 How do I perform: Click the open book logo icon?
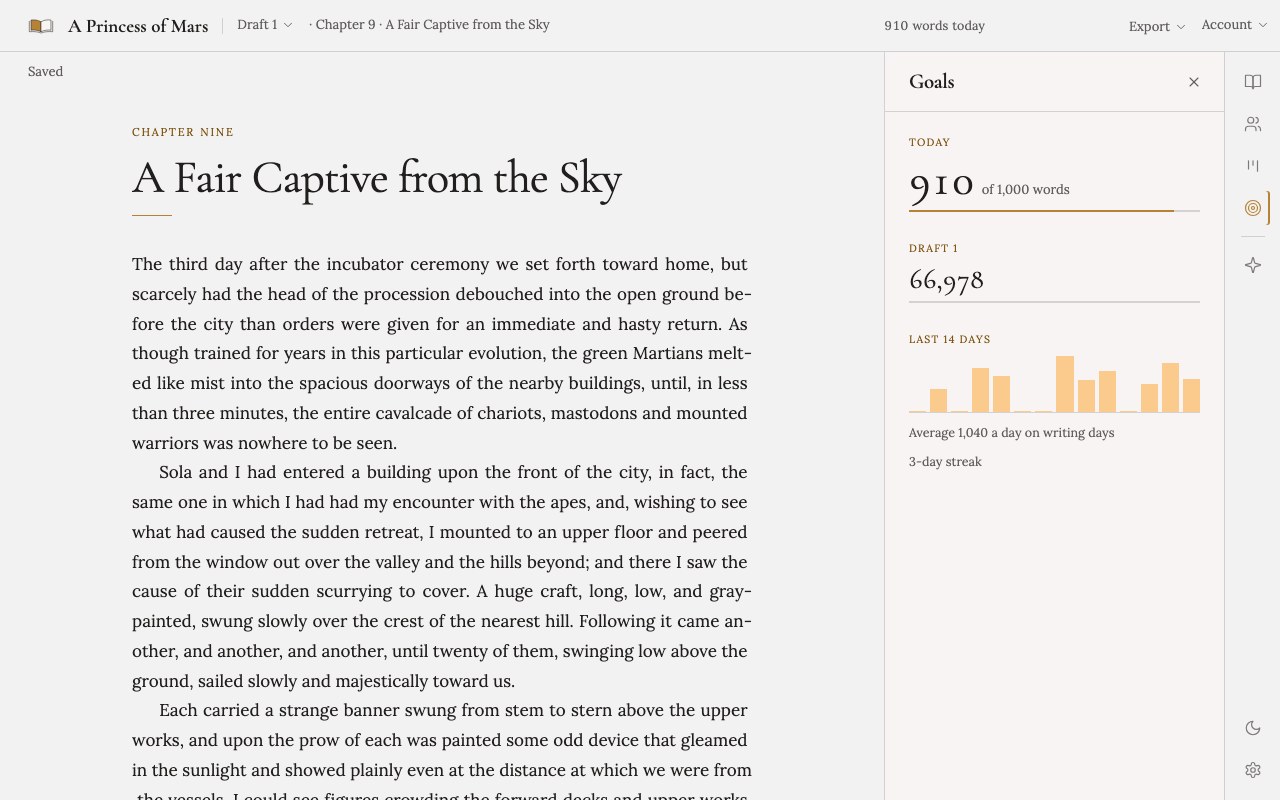tap(41, 26)
